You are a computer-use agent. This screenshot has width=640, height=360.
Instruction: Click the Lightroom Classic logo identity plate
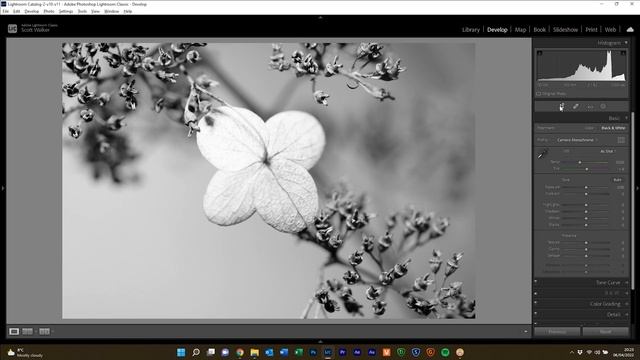pos(12,29)
